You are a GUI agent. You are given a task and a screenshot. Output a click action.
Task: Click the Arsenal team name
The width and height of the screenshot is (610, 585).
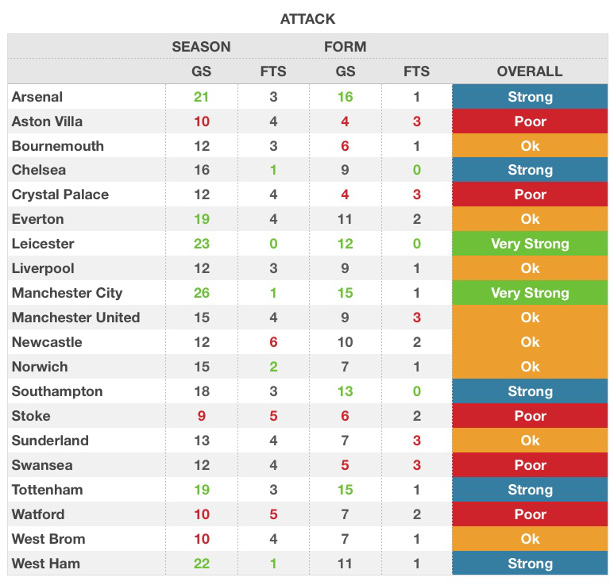(37, 97)
